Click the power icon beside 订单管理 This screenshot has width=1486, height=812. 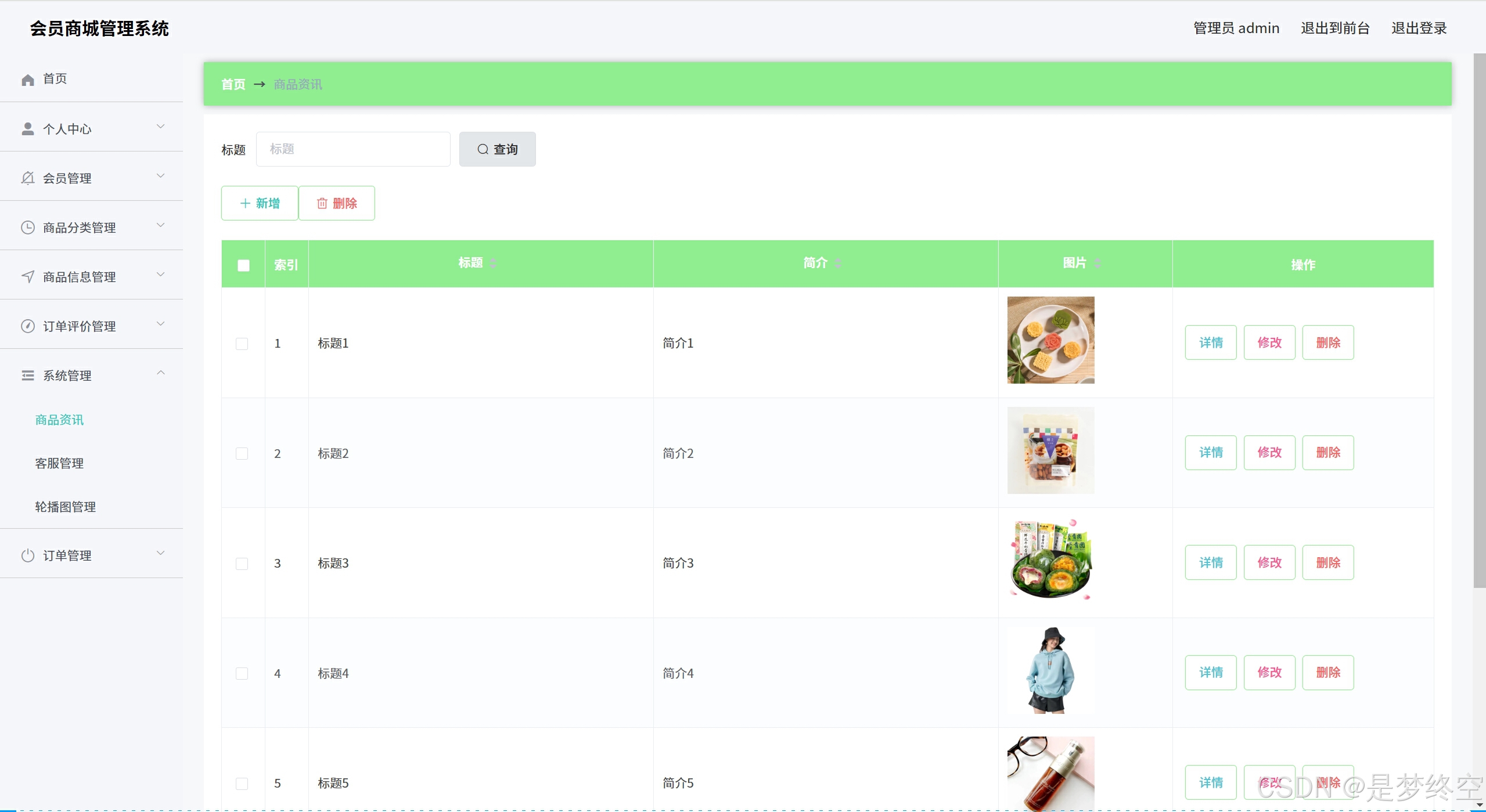pos(27,555)
